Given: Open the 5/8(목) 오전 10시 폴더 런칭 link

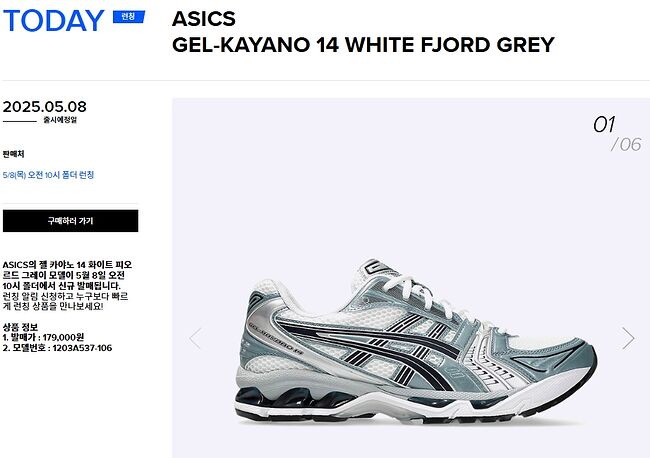Looking at the screenshot, I should pyautogui.click(x=49, y=175).
